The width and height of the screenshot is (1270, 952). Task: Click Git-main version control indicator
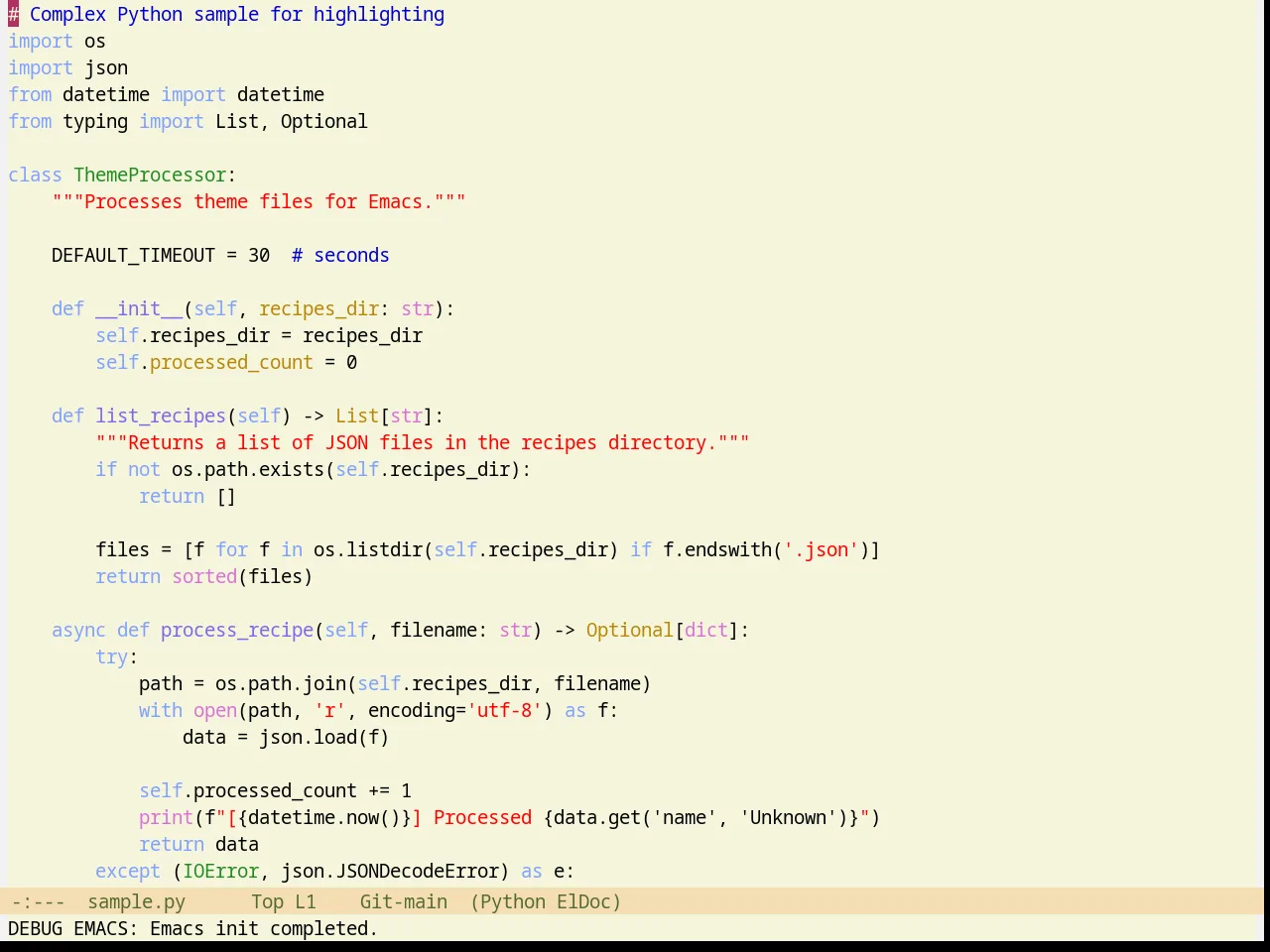[x=403, y=901]
